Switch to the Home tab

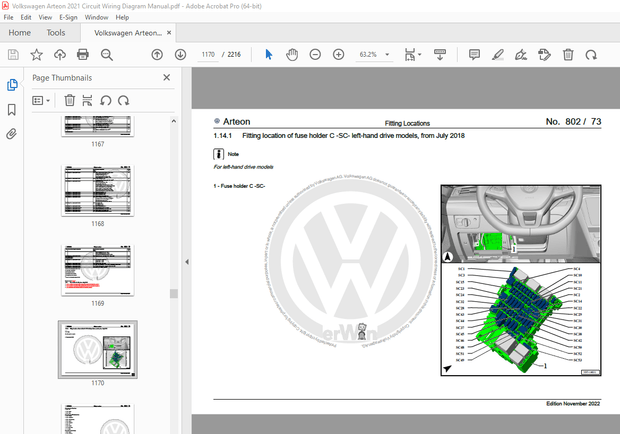click(19, 33)
